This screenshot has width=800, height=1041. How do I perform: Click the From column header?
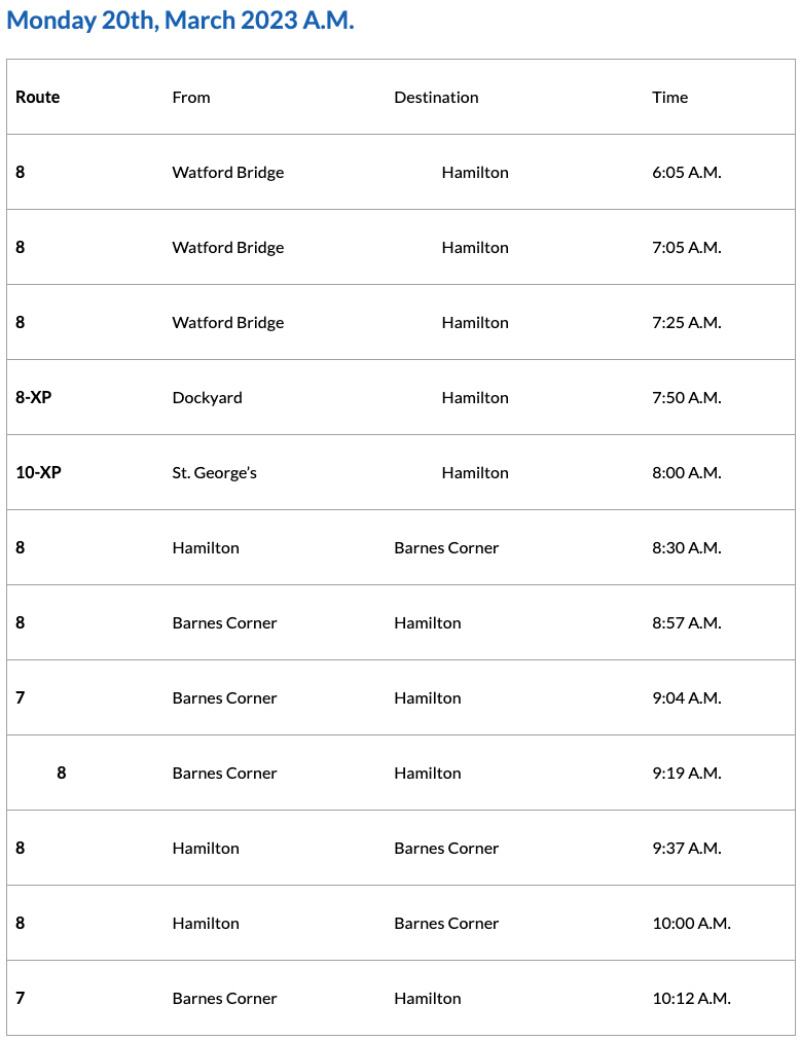click(x=191, y=97)
